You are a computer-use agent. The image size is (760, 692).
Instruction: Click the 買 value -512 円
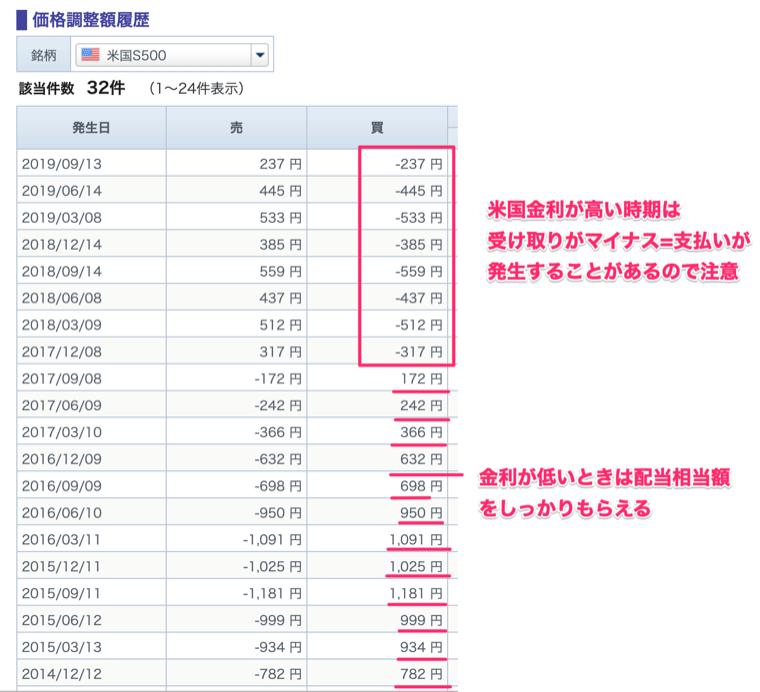(419, 325)
